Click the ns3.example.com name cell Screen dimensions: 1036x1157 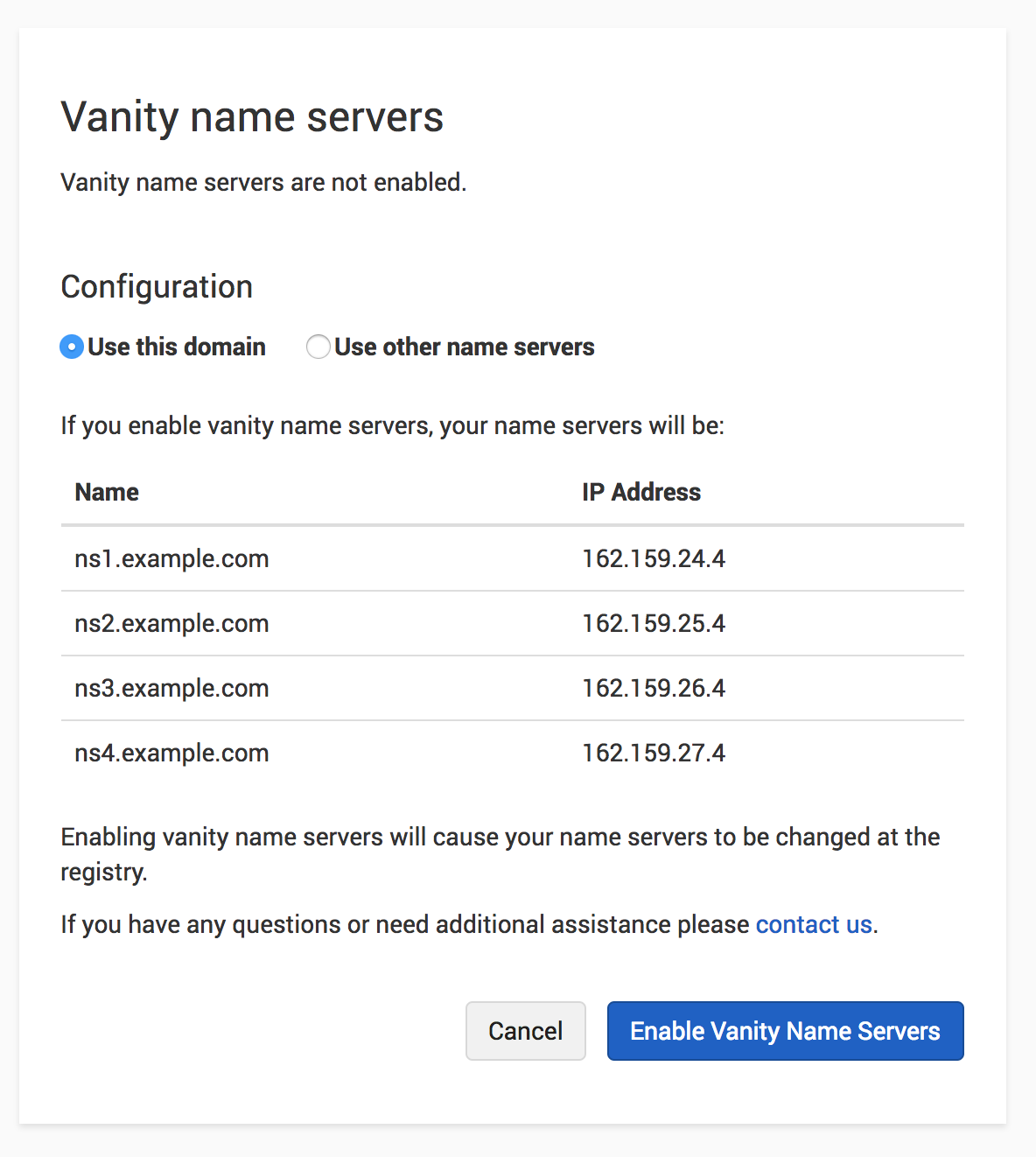pos(171,688)
